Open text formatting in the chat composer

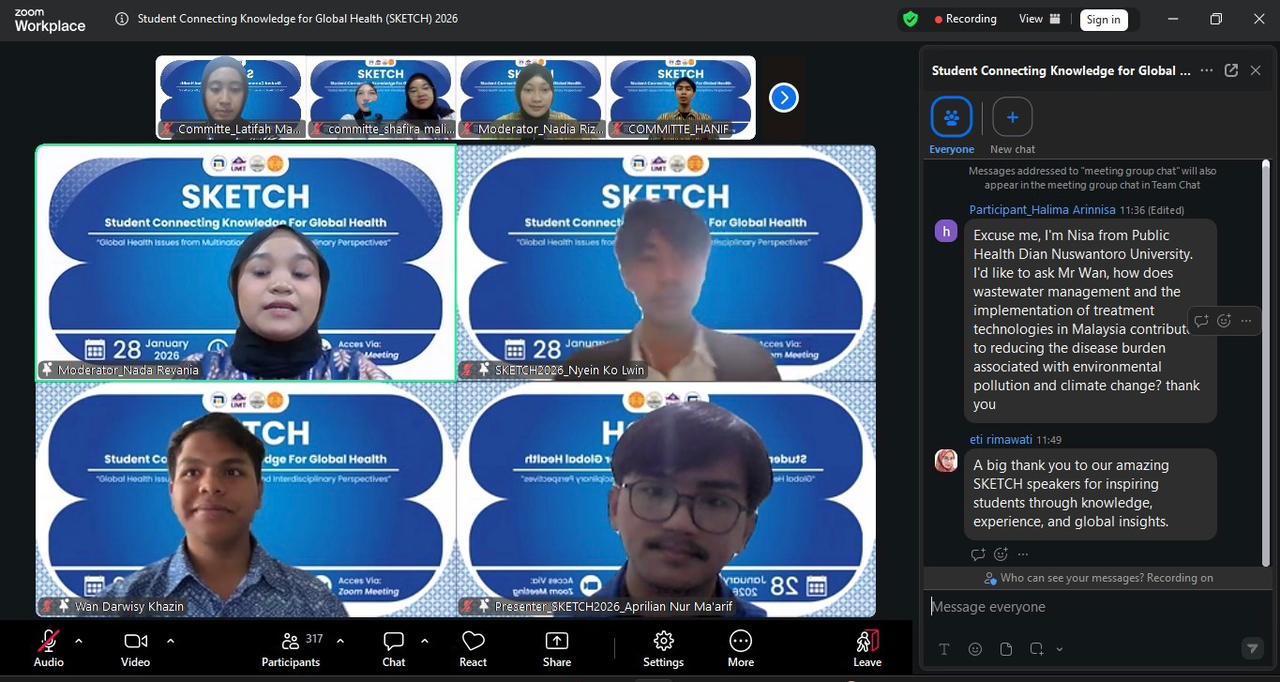click(943, 649)
